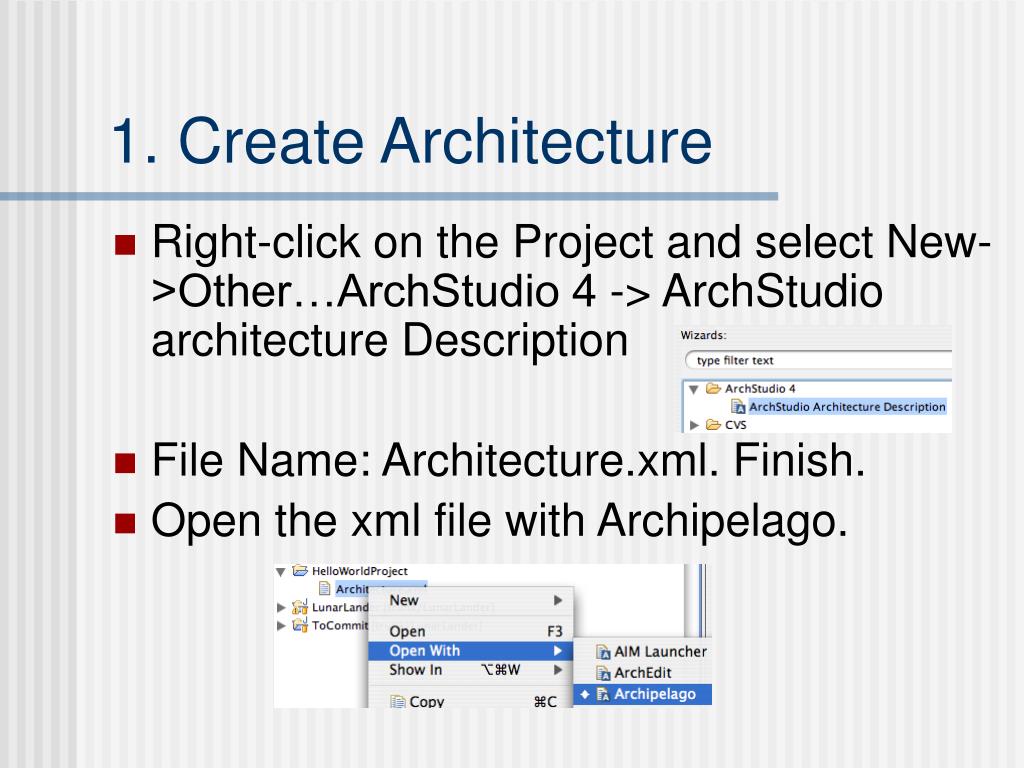1024x768 pixels.
Task: Click the AIM Launcher editor icon
Action: [603, 652]
